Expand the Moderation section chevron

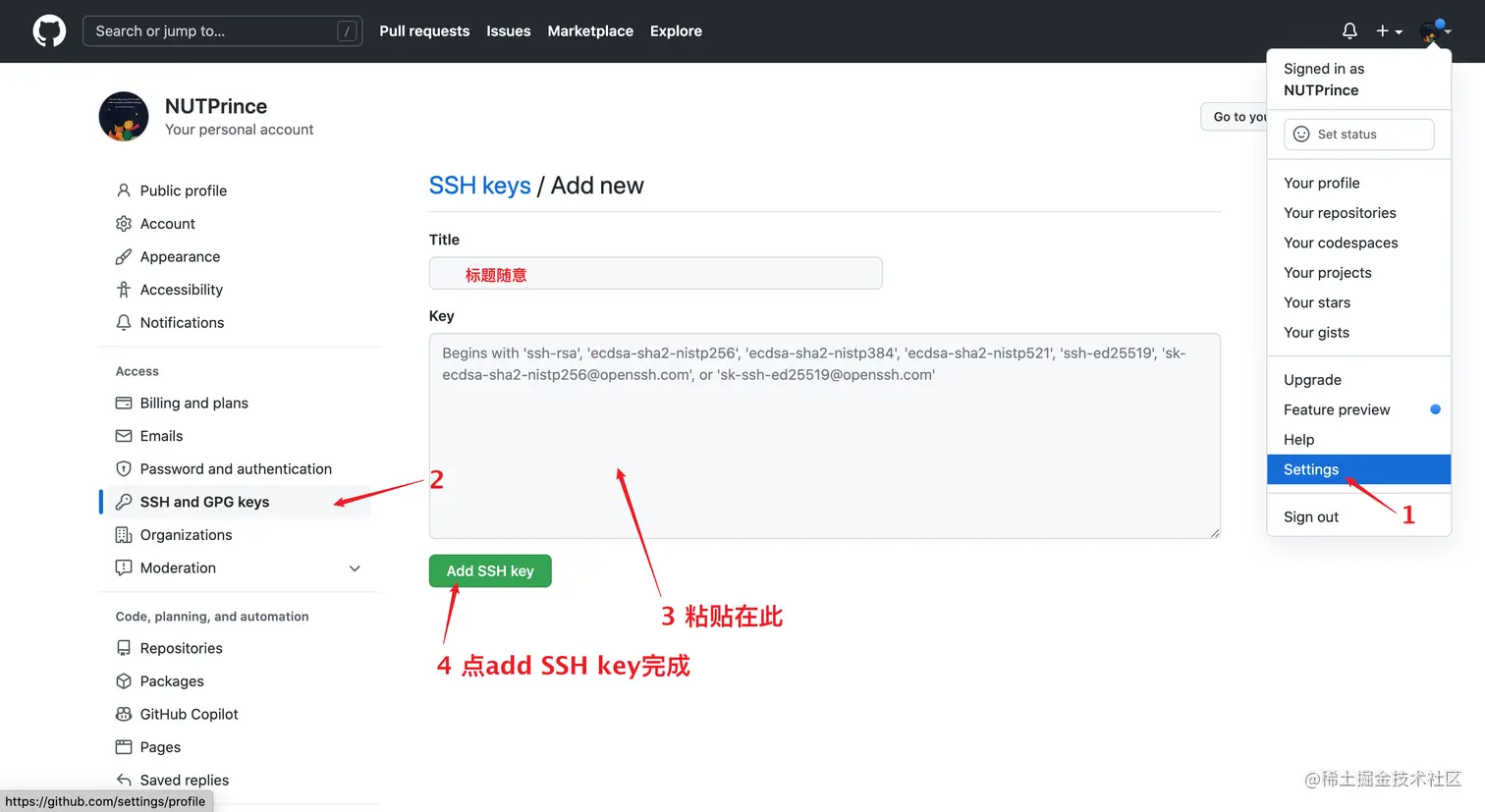click(x=355, y=568)
